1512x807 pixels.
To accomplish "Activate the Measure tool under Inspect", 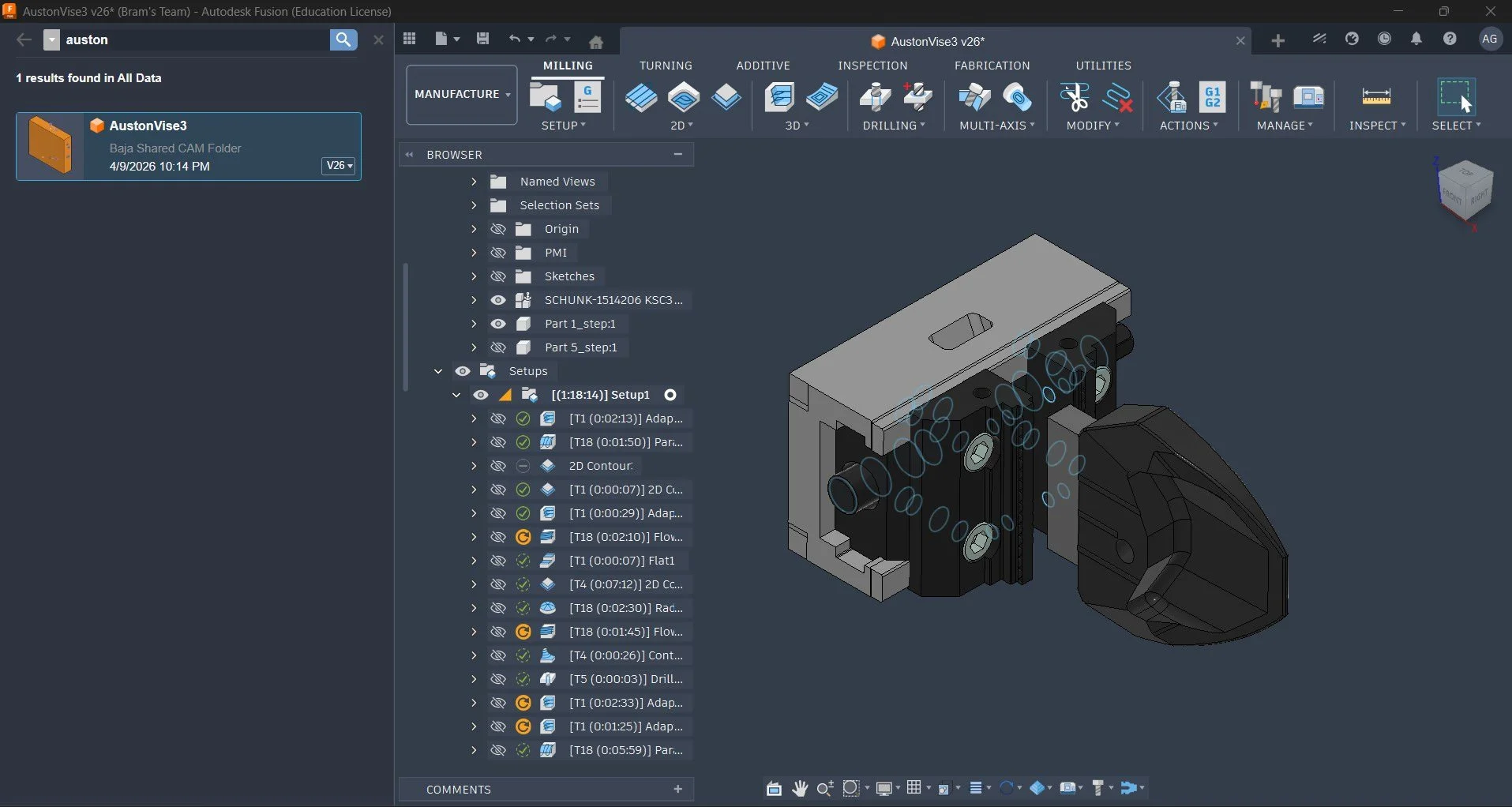I will [1376, 97].
